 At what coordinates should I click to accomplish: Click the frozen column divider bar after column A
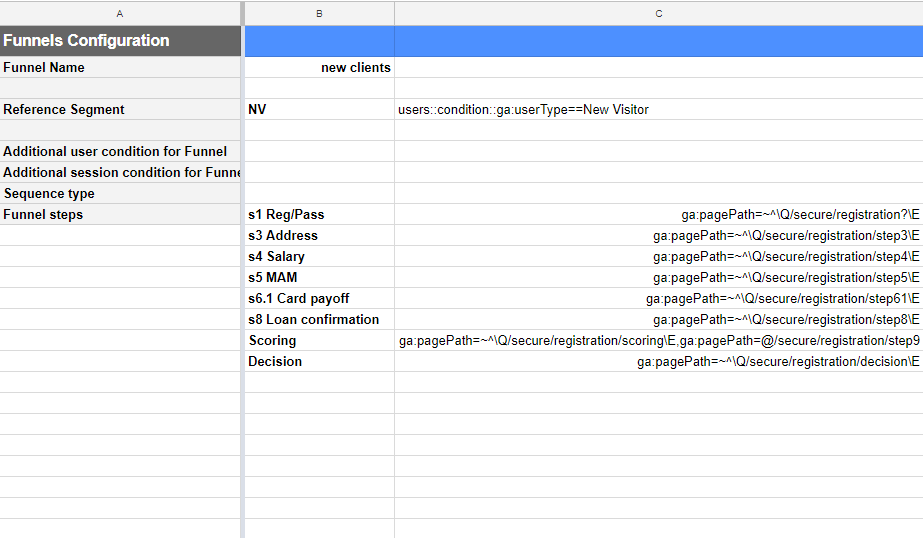243,269
